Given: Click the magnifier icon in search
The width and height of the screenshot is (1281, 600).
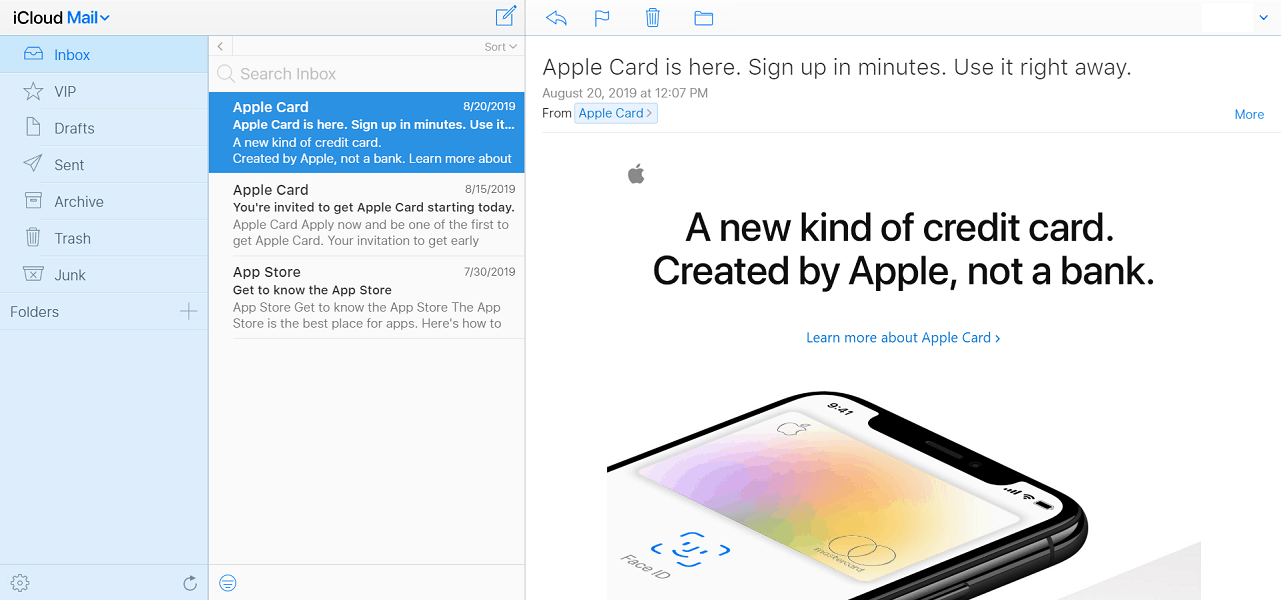Looking at the screenshot, I should point(226,73).
